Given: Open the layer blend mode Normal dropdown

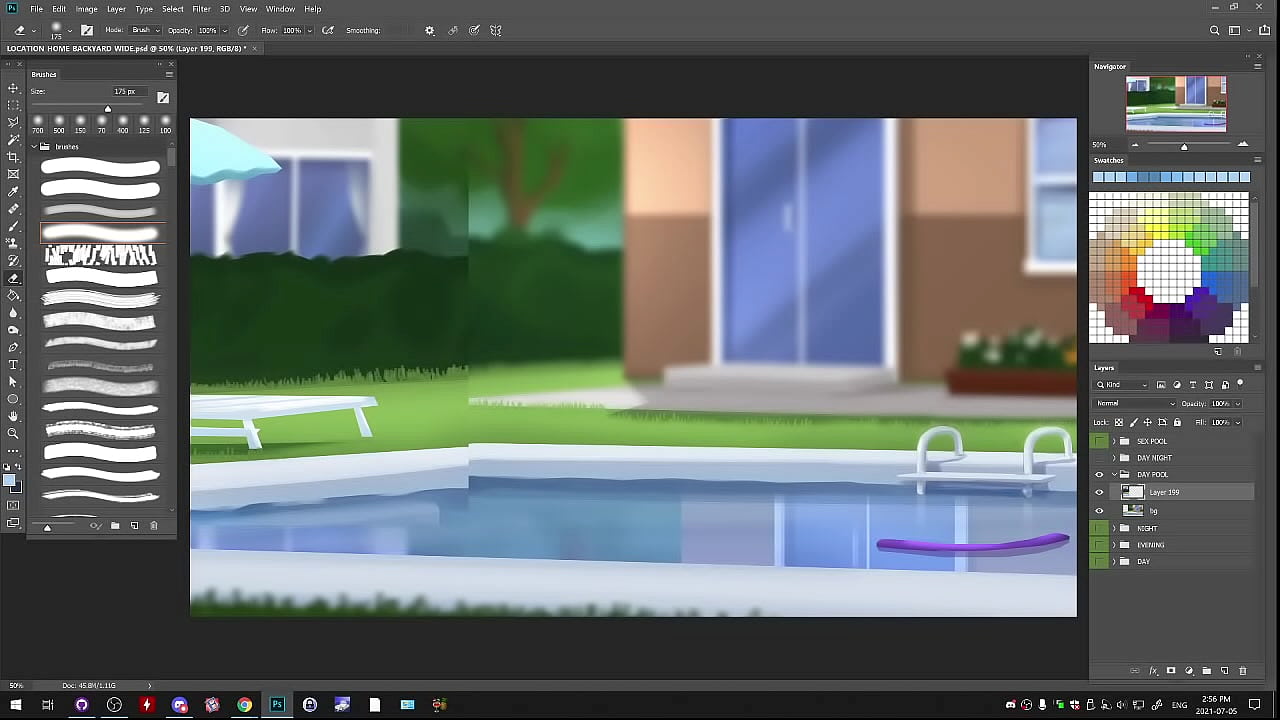Looking at the screenshot, I should click(x=1135, y=403).
